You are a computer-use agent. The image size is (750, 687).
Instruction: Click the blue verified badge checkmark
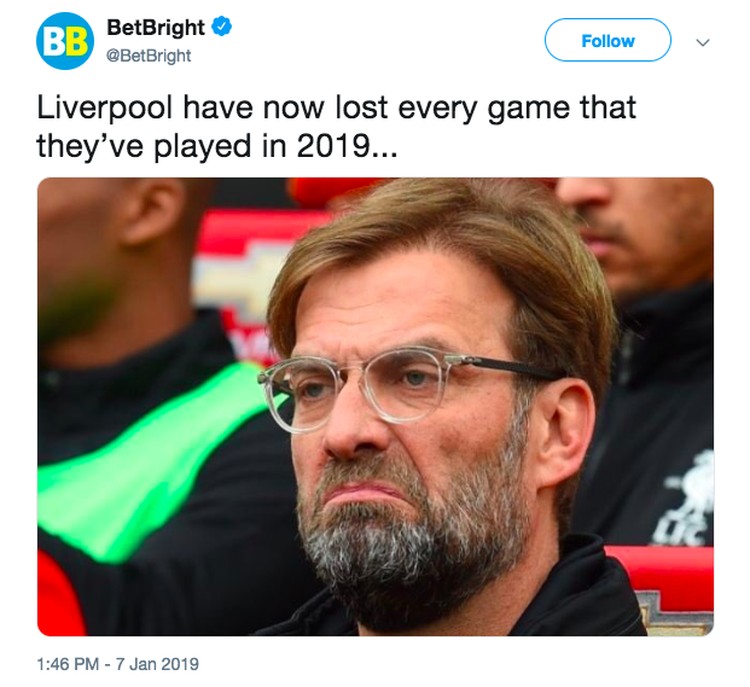click(x=221, y=27)
